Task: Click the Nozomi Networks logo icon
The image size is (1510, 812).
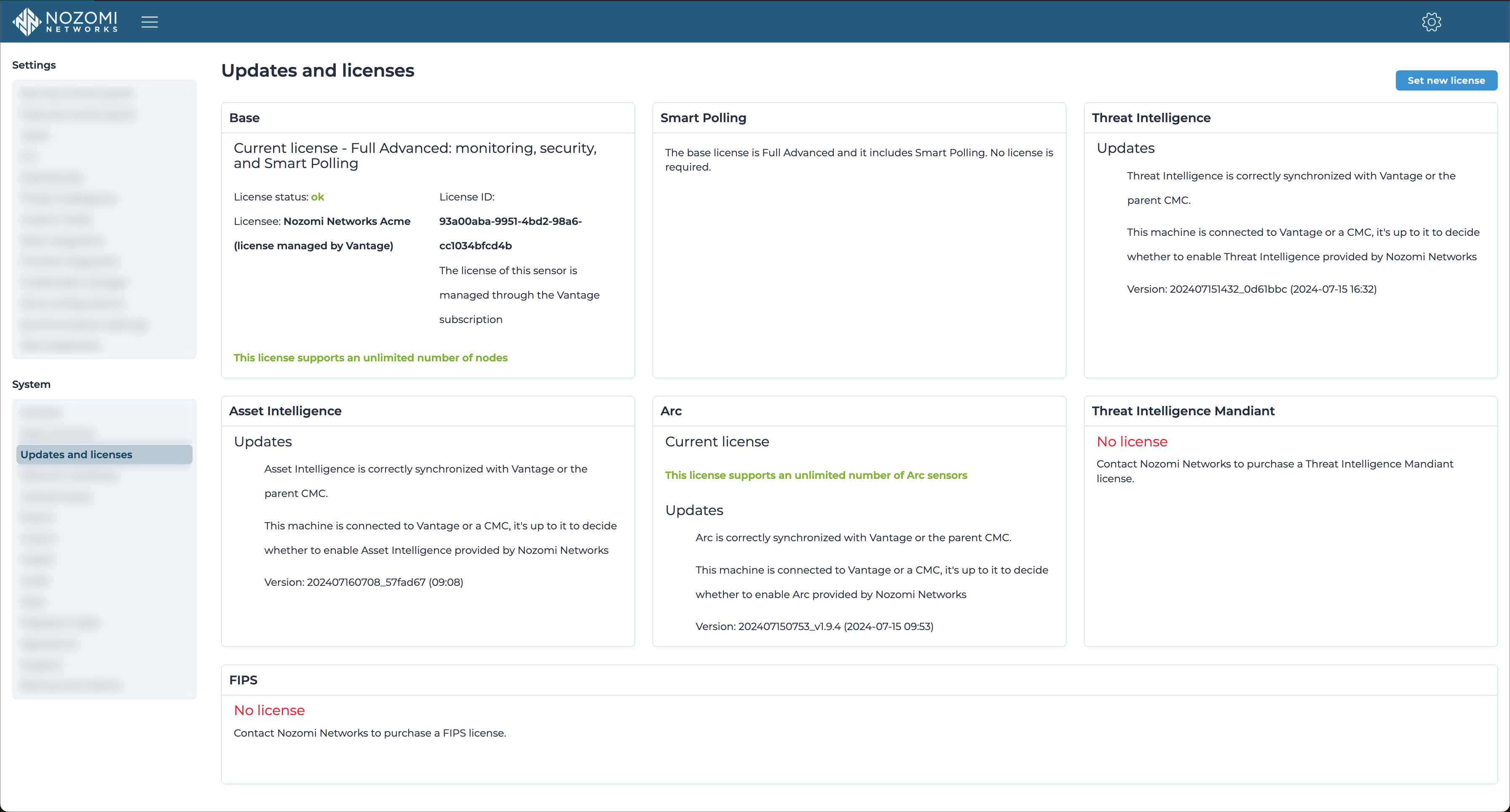Action: tap(27, 21)
